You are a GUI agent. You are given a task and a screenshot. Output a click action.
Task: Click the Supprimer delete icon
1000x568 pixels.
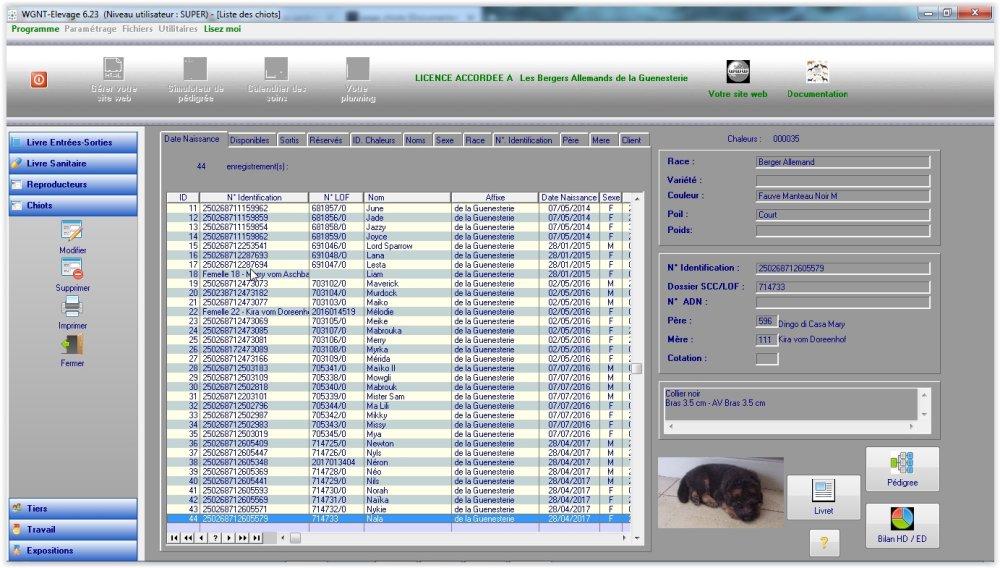72,269
